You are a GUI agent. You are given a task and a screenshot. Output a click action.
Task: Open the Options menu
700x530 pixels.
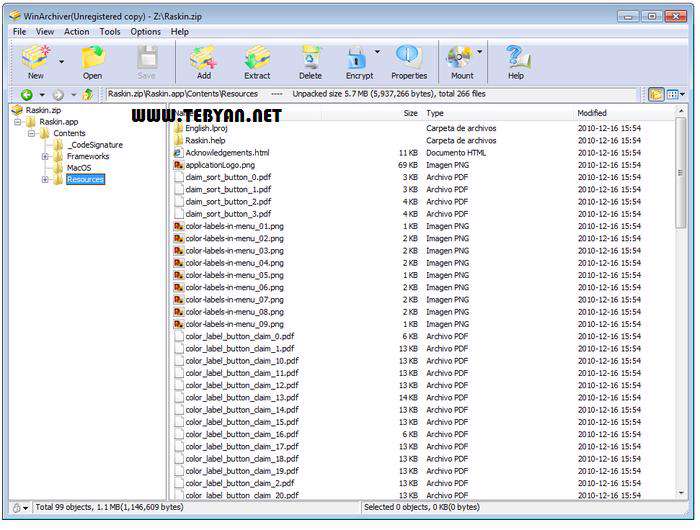(x=146, y=32)
